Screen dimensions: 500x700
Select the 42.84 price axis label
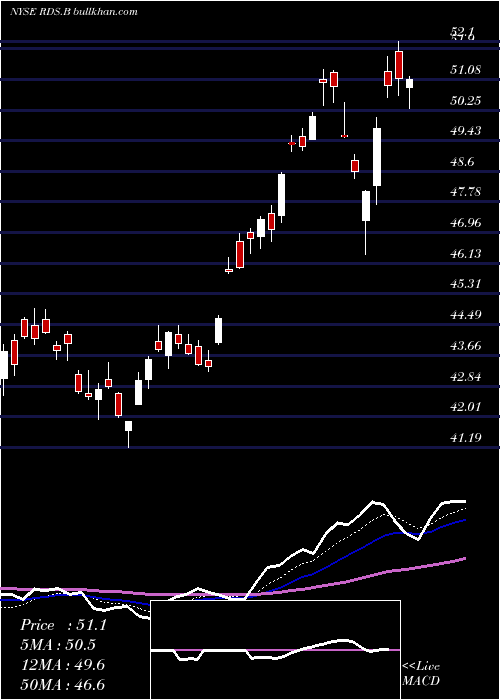pos(466,376)
